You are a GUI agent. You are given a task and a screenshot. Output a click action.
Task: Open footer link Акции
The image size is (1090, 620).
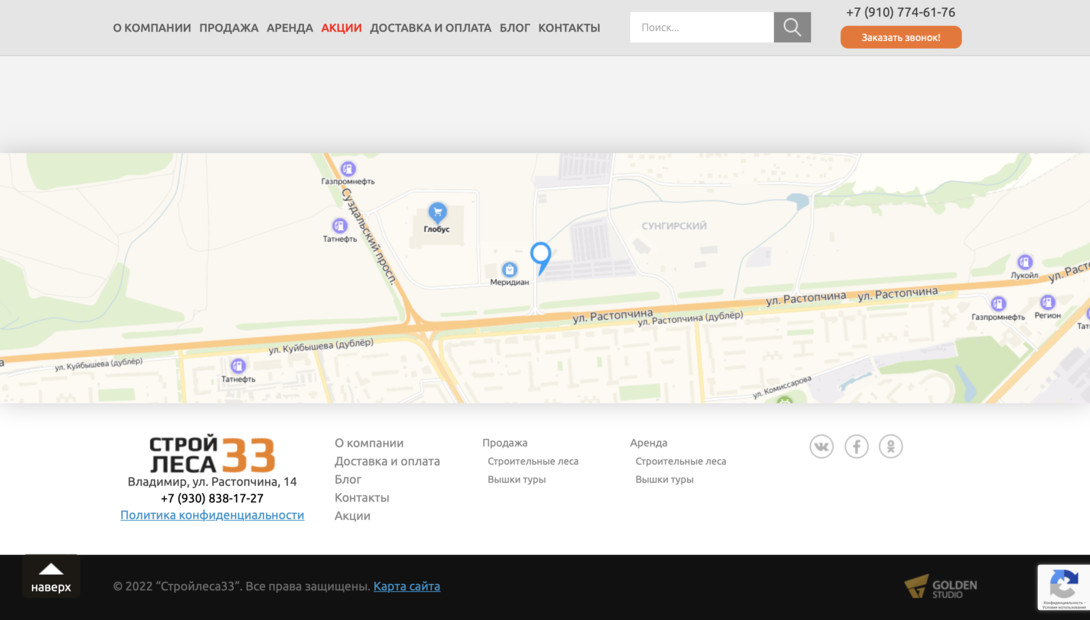pyautogui.click(x=352, y=515)
